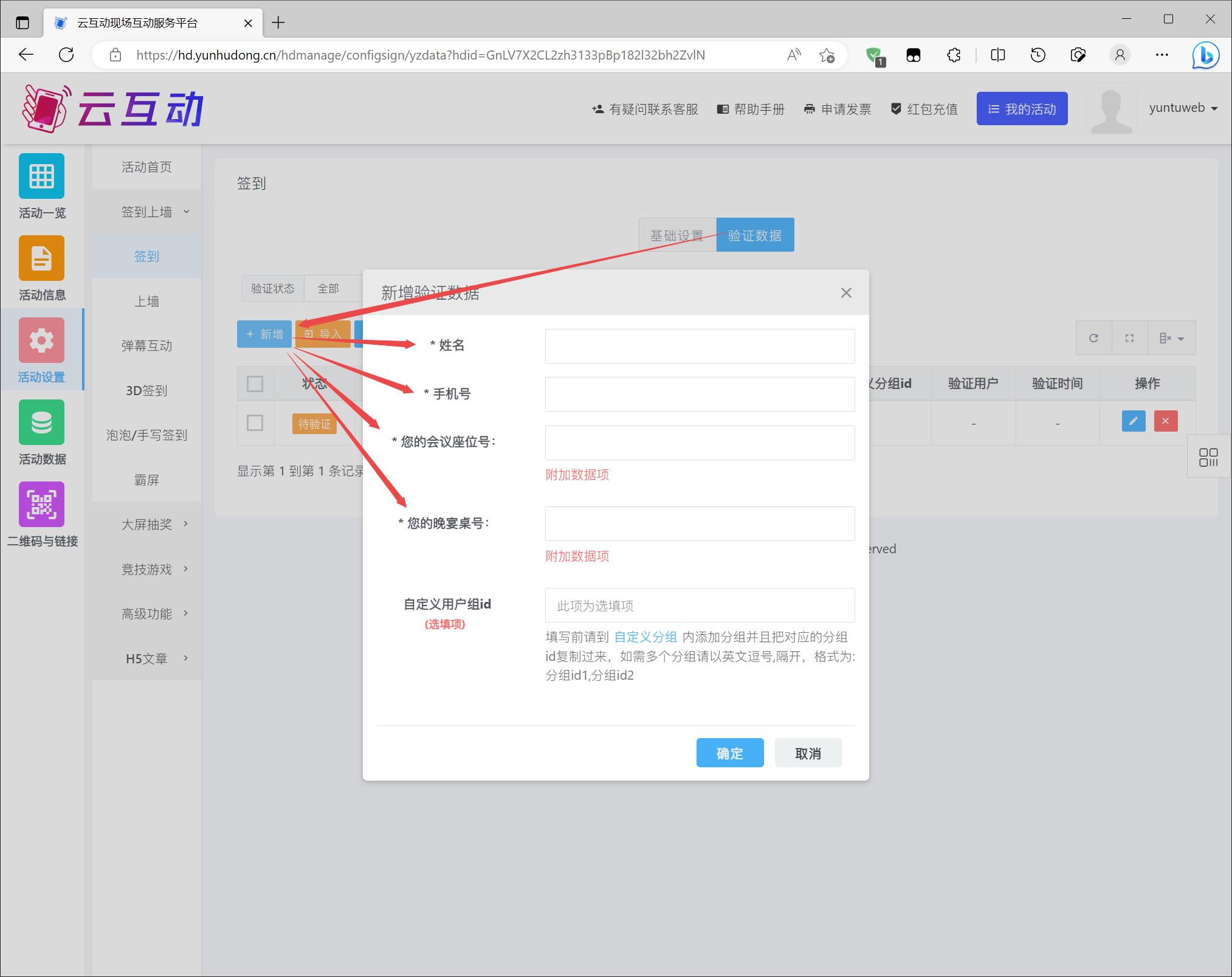Switch to the 基础设置 tab

click(x=677, y=235)
